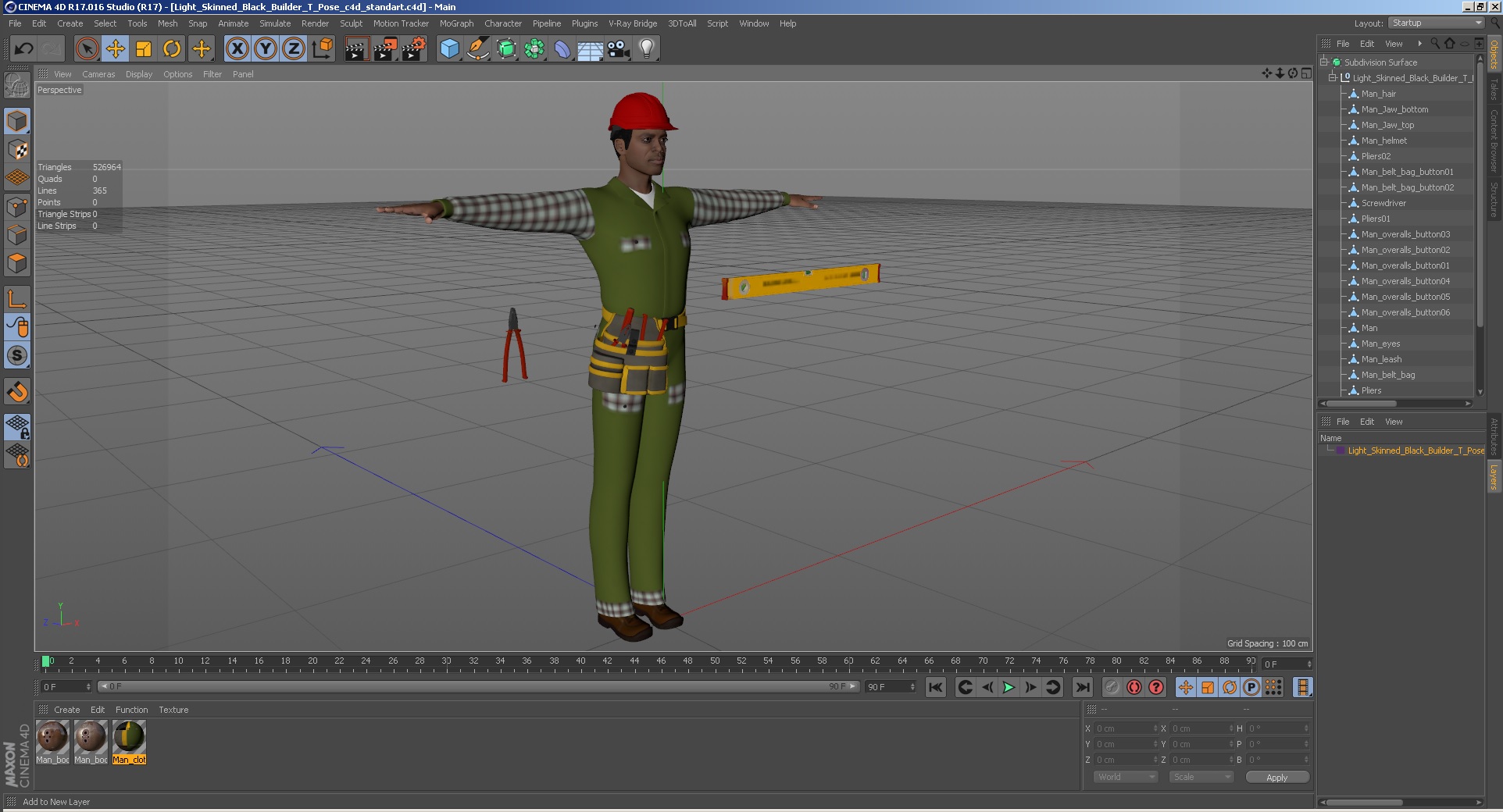This screenshot has height=812, width=1503.
Task: Toggle Y axis lock
Action: tap(266, 49)
